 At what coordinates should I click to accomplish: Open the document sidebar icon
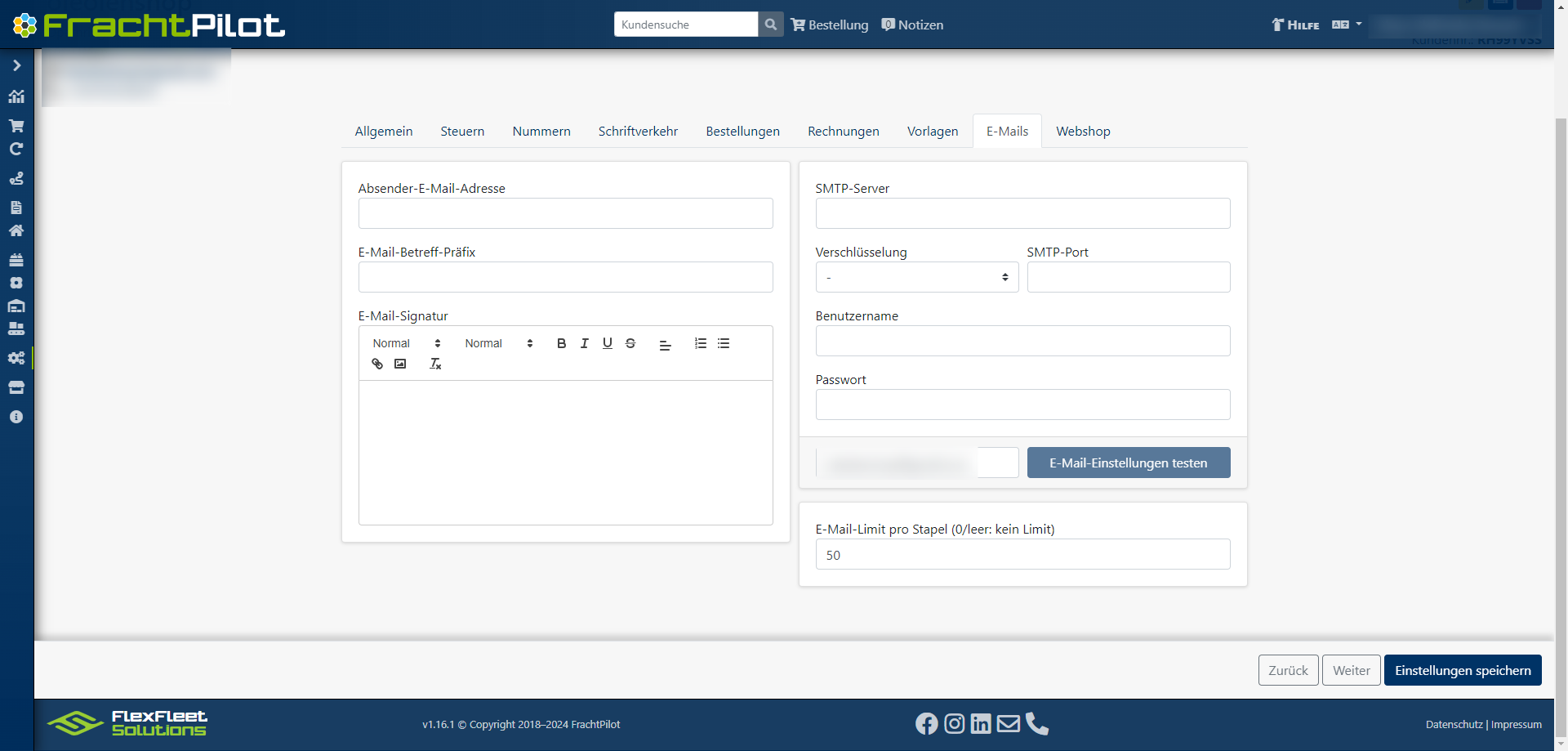[16, 208]
